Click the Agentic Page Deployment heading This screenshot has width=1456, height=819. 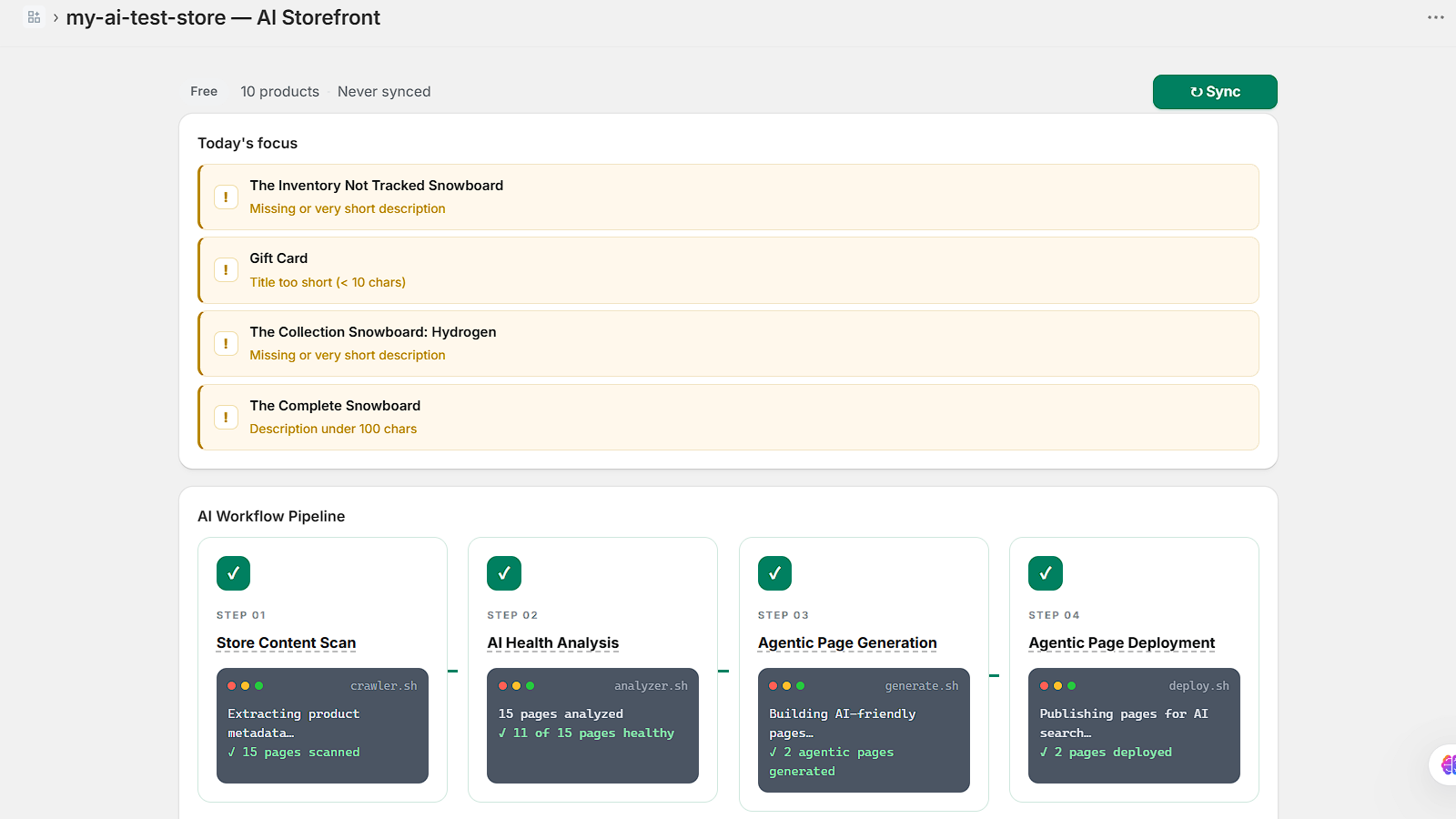click(x=1121, y=643)
